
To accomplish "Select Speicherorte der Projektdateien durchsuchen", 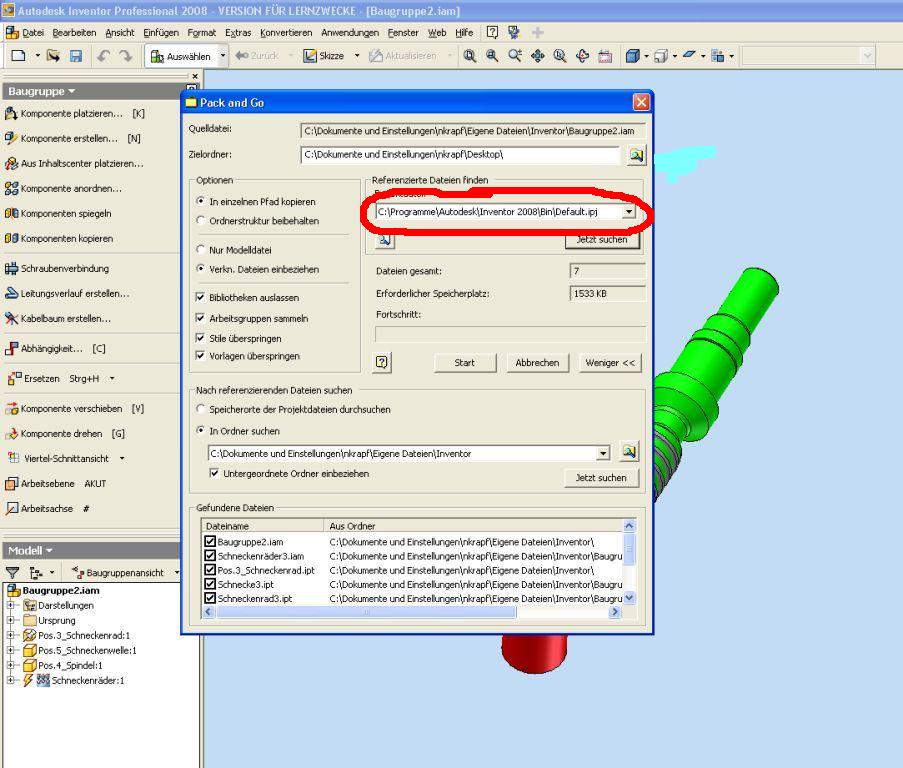I will click(200, 409).
